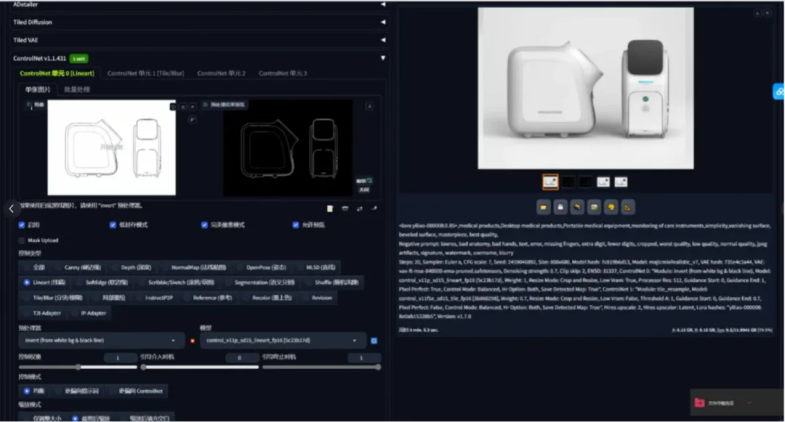This screenshot has height=422, width=785.
Task: Send result to inpaint via palette icon
Action: tap(612, 207)
